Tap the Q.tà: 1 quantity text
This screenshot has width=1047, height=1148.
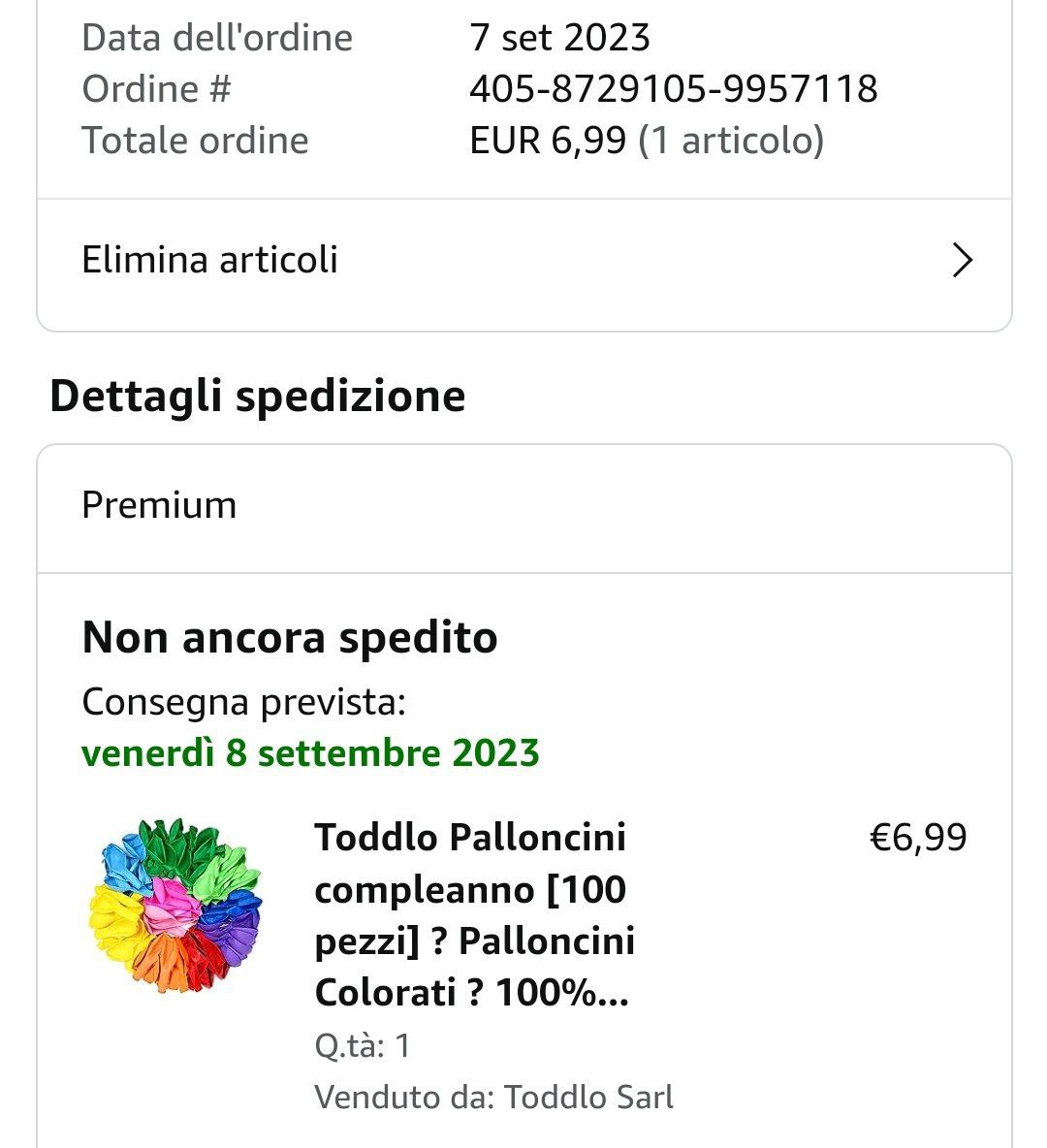pyautogui.click(x=363, y=1045)
